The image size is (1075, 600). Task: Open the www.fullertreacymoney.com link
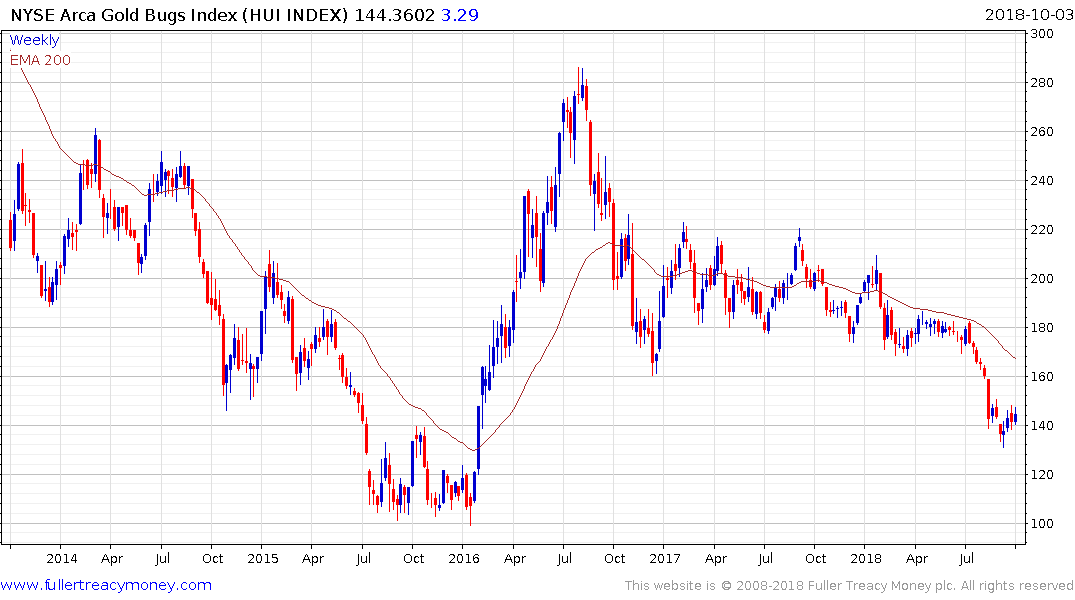point(106,585)
